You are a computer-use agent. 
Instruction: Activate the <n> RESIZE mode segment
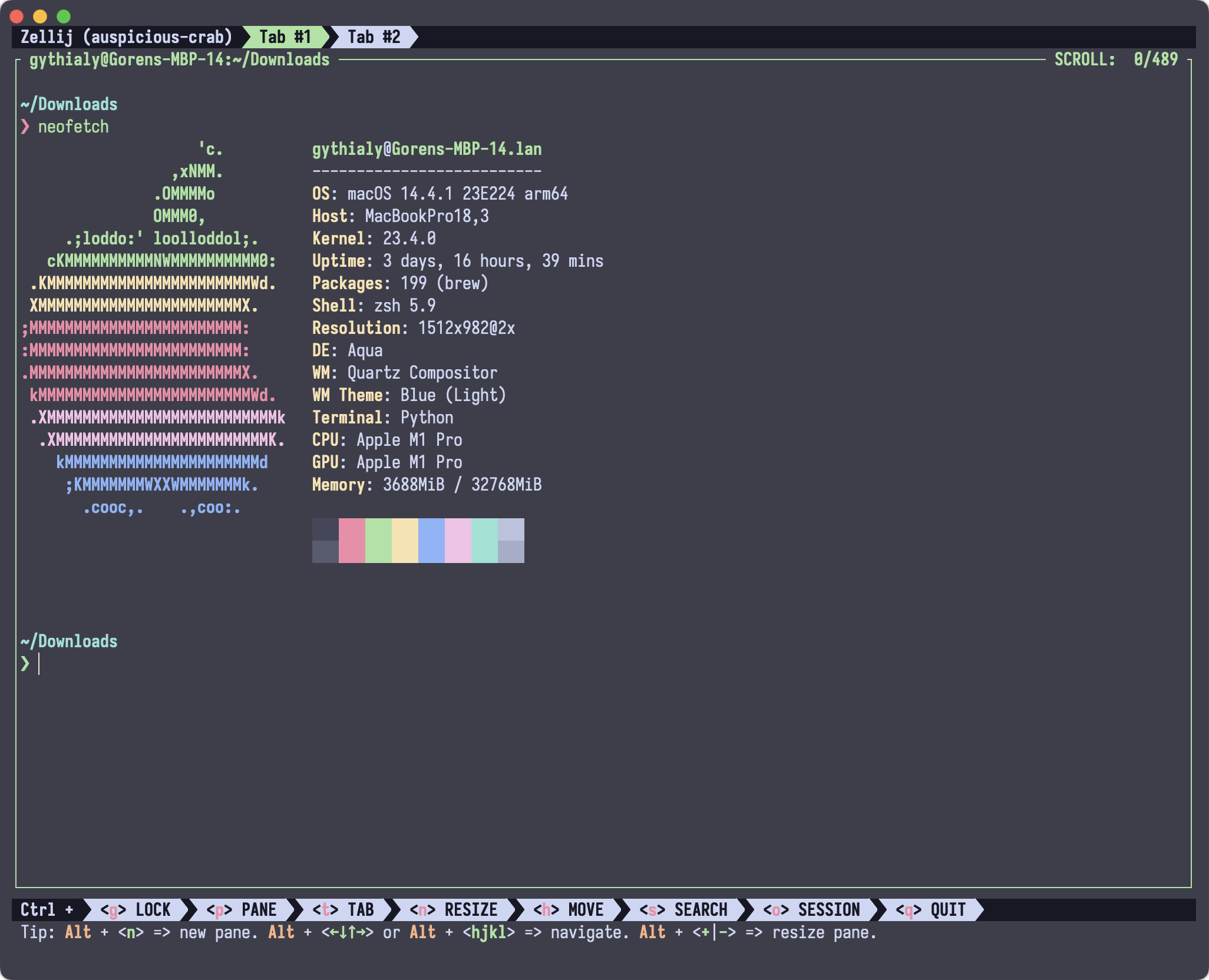point(454,909)
